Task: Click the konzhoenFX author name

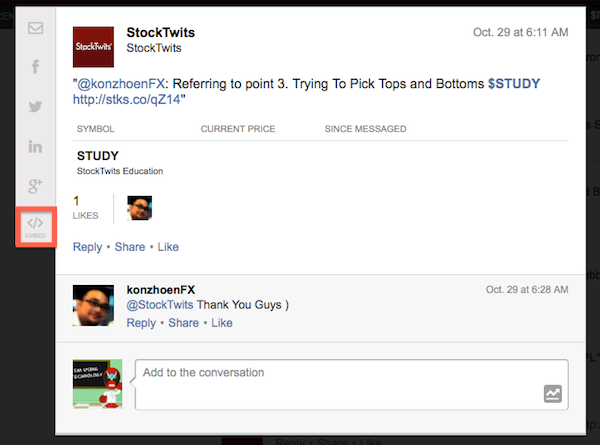Action: (x=161, y=290)
